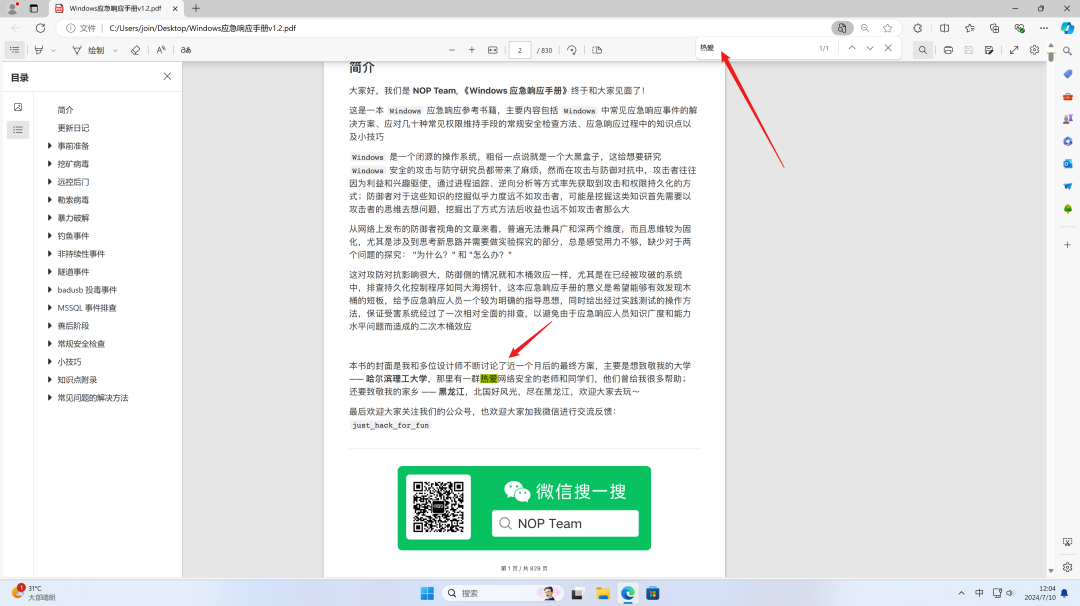The image size is (1080, 606).
Task: Go to the next search match for 热爱
Action: [870, 47]
